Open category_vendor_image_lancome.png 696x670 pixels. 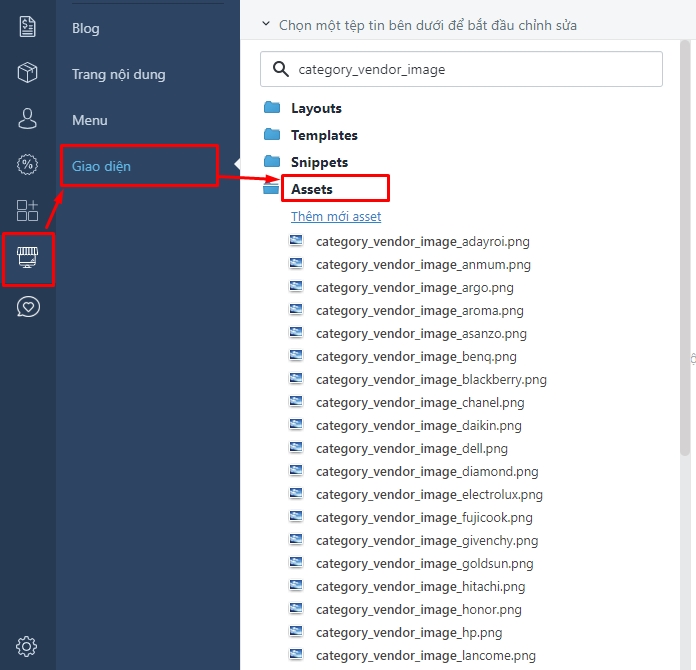[426, 656]
